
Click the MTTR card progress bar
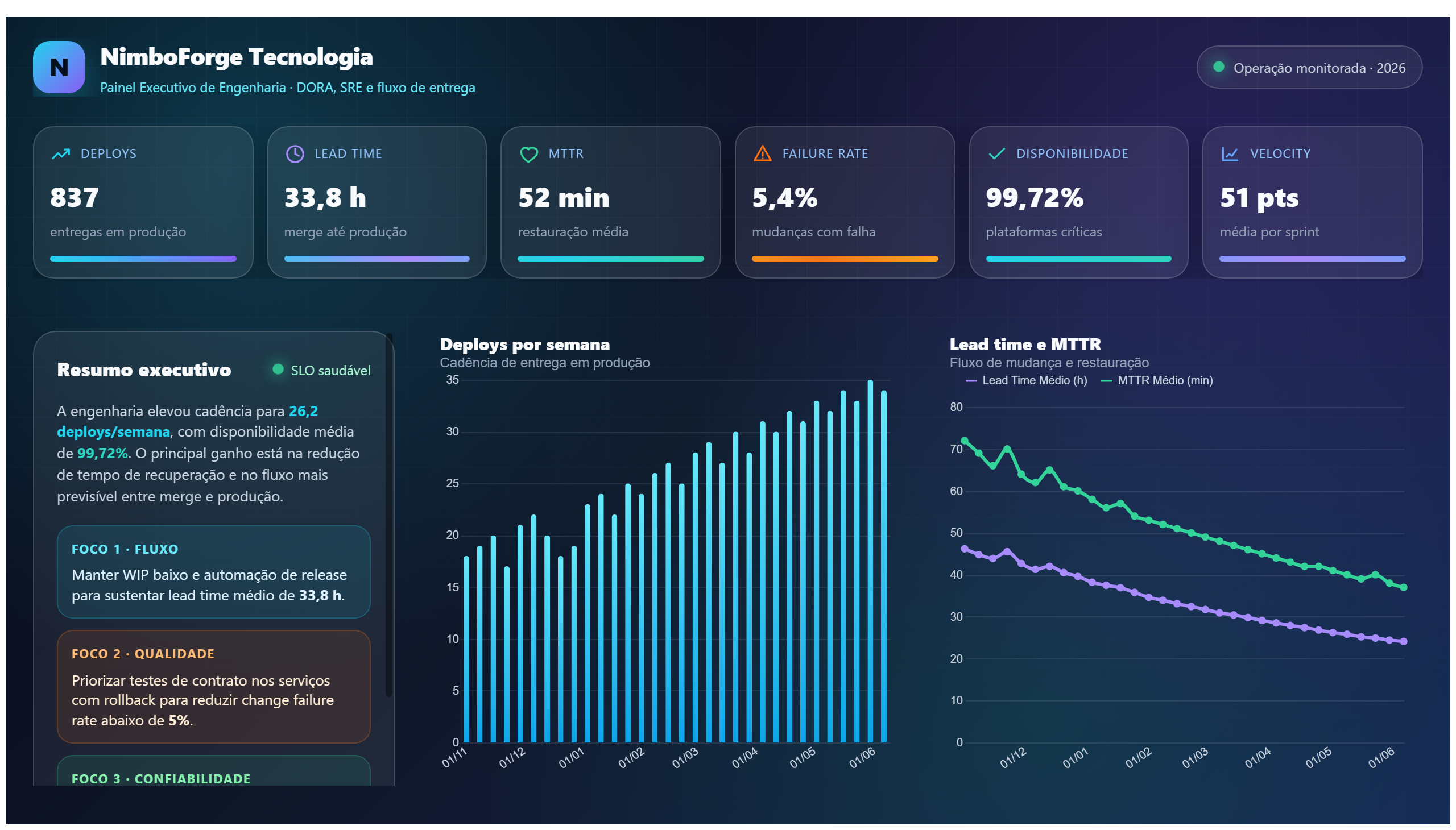pos(611,259)
